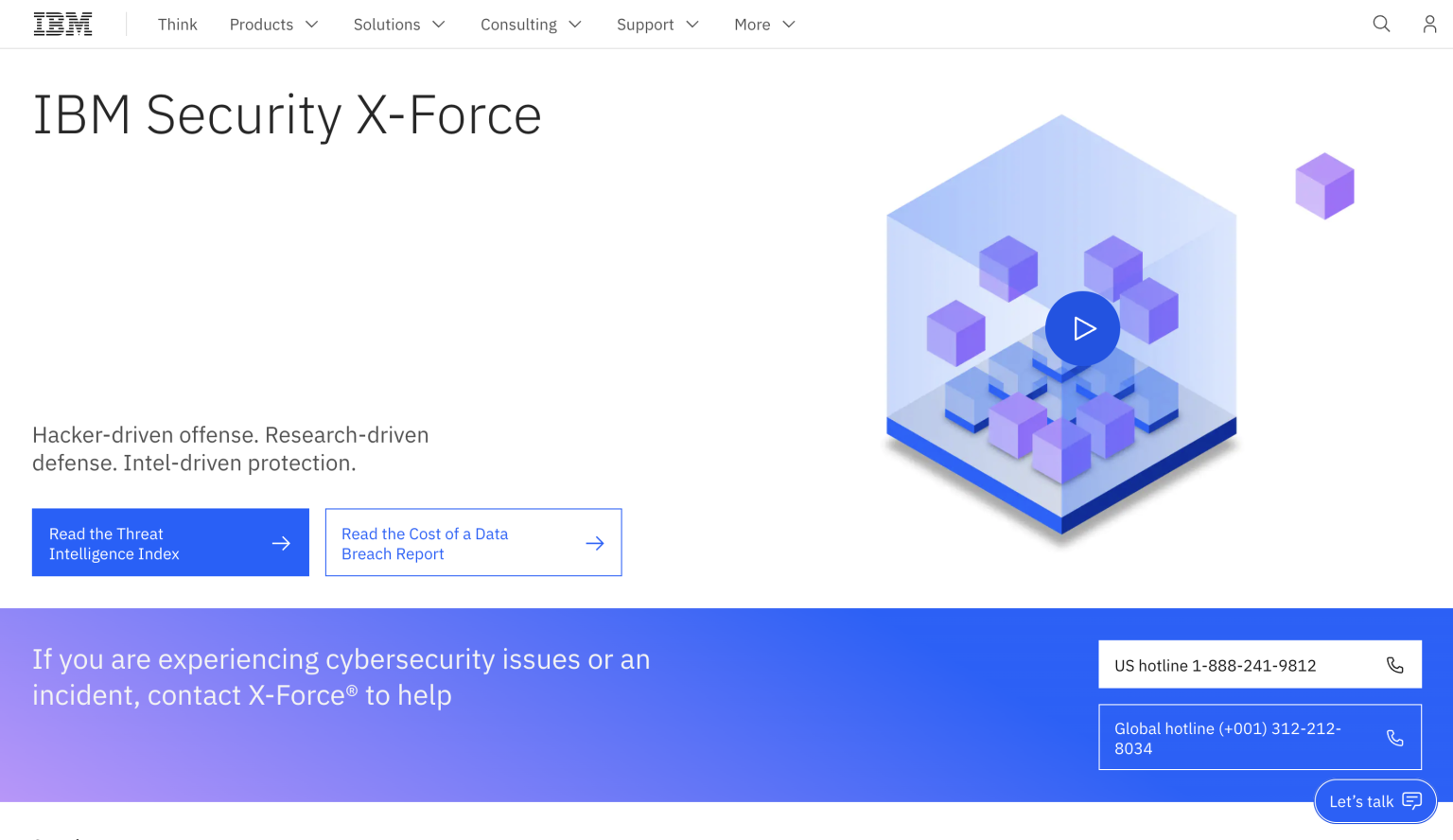Open the user profile icon

[x=1429, y=25]
